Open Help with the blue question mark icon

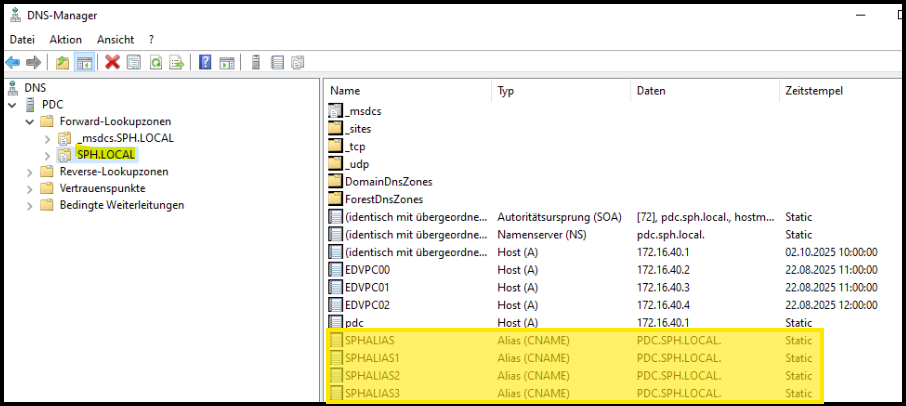pos(205,63)
